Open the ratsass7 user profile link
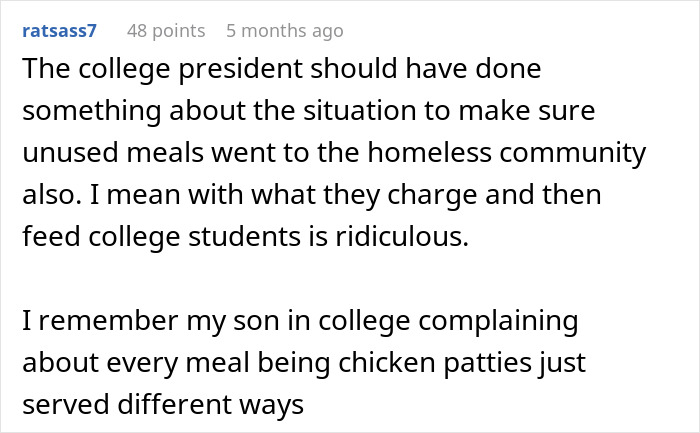 pyautogui.click(x=59, y=31)
